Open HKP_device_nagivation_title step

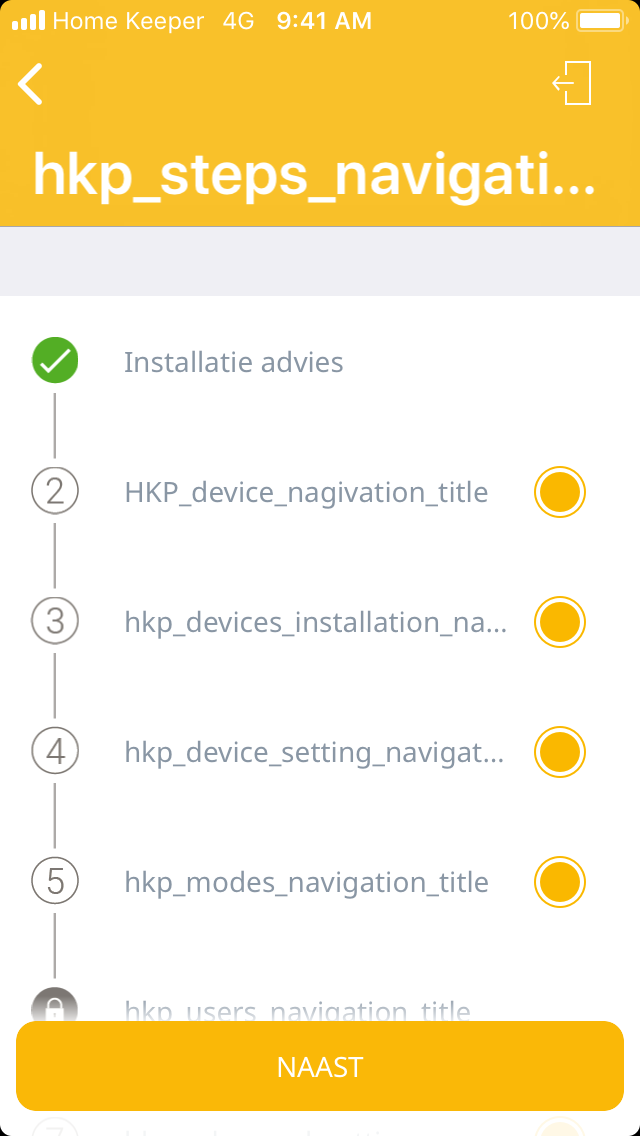tap(306, 492)
